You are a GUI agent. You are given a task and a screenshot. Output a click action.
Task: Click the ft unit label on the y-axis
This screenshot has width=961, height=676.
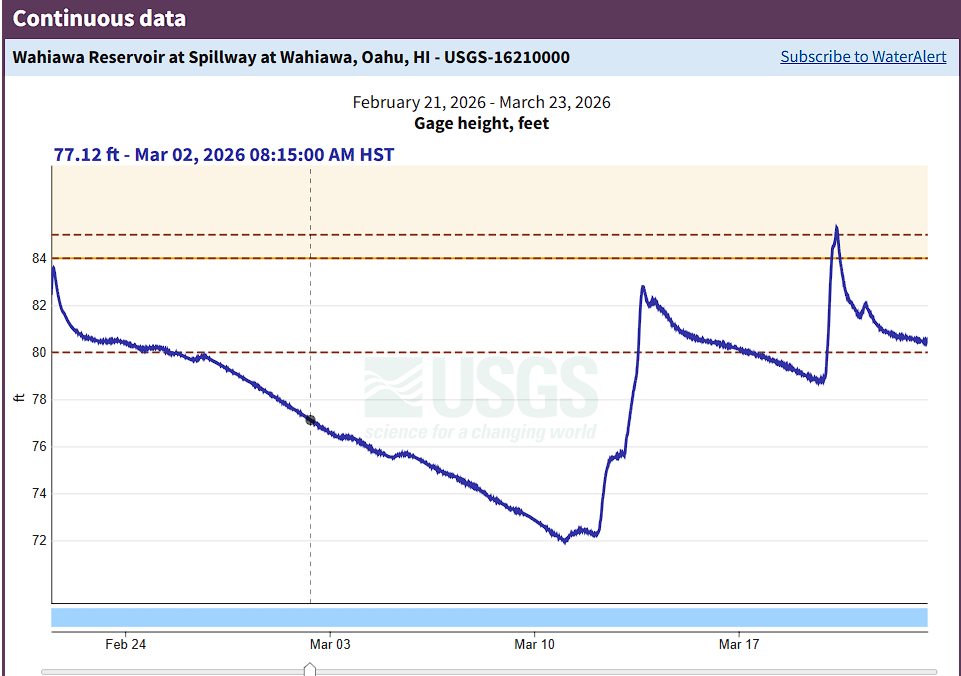[19, 398]
